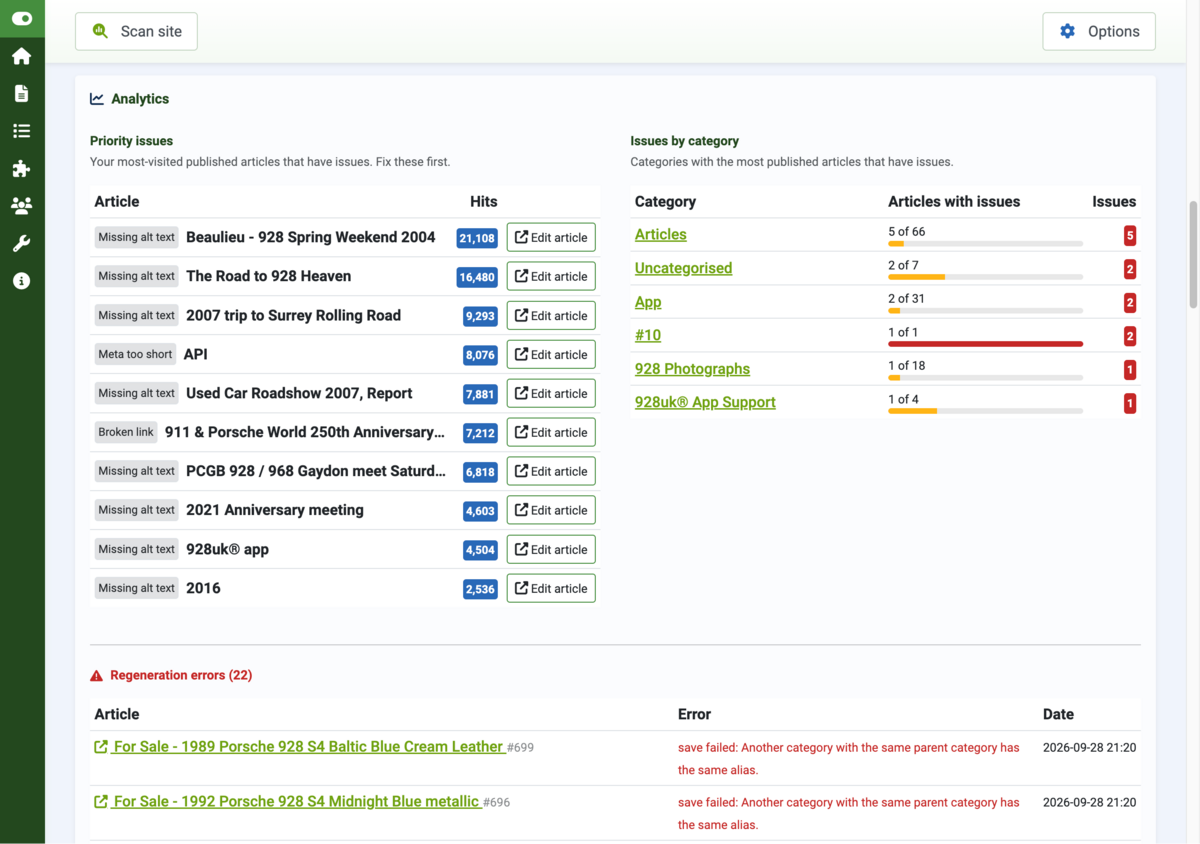Image resolution: width=1200 pixels, height=844 pixels.
Task: Click the App 2 of 31 progress bar
Action: [985, 311]
